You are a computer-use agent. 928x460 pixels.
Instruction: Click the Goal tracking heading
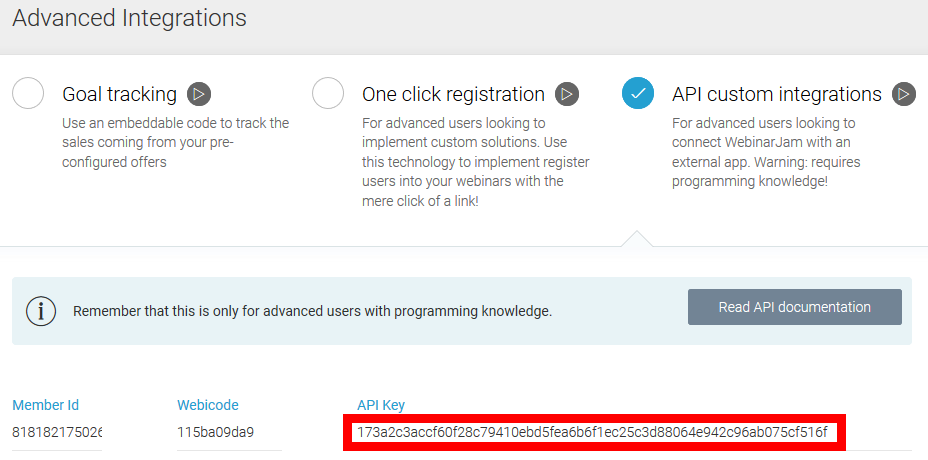pos(119,94)
